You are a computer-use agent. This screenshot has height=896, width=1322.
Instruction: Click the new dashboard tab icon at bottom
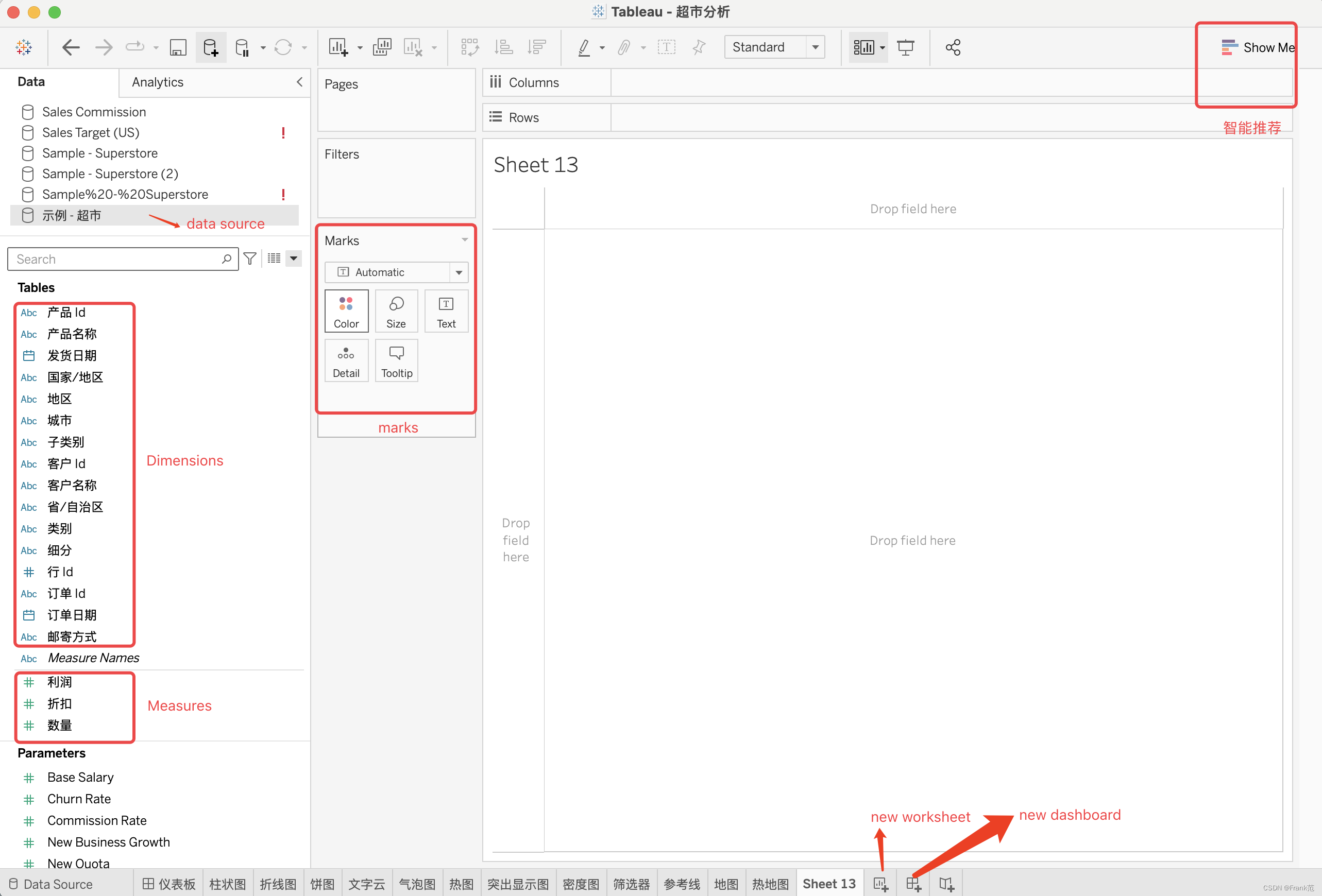(x=913, y=884)
